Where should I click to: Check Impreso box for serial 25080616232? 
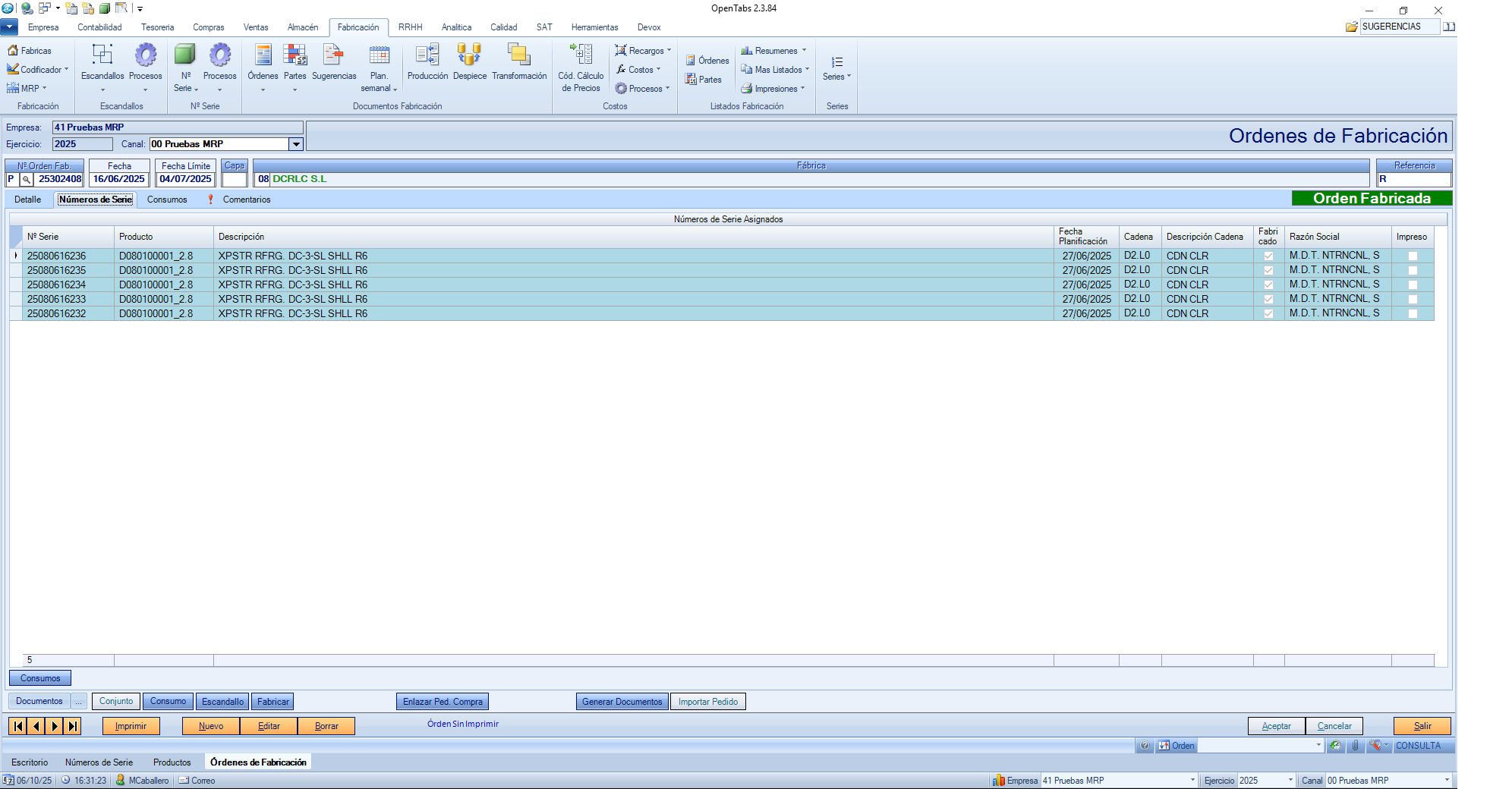[1413, 314]
